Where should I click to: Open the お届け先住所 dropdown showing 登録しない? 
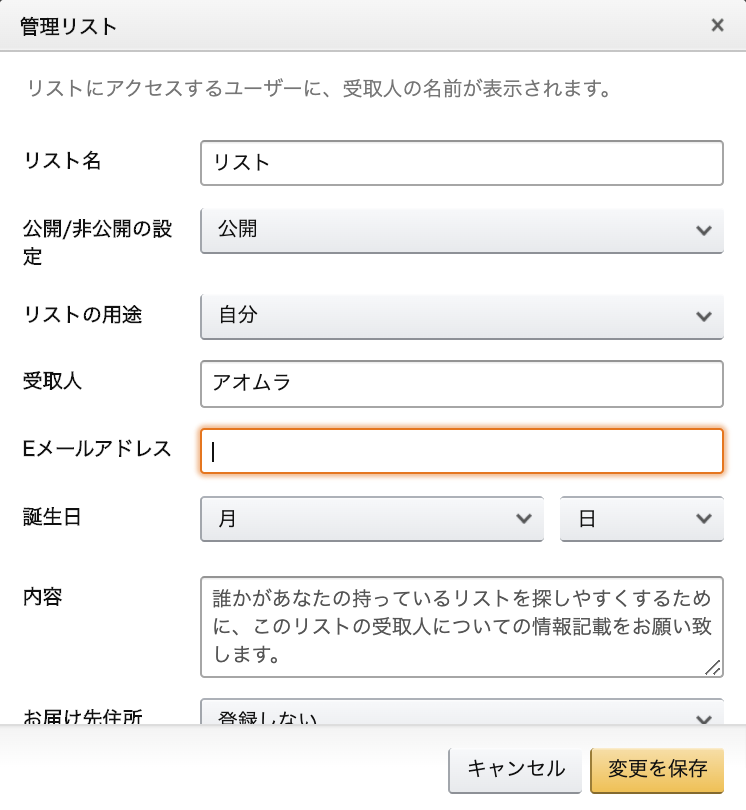point(461,713)
